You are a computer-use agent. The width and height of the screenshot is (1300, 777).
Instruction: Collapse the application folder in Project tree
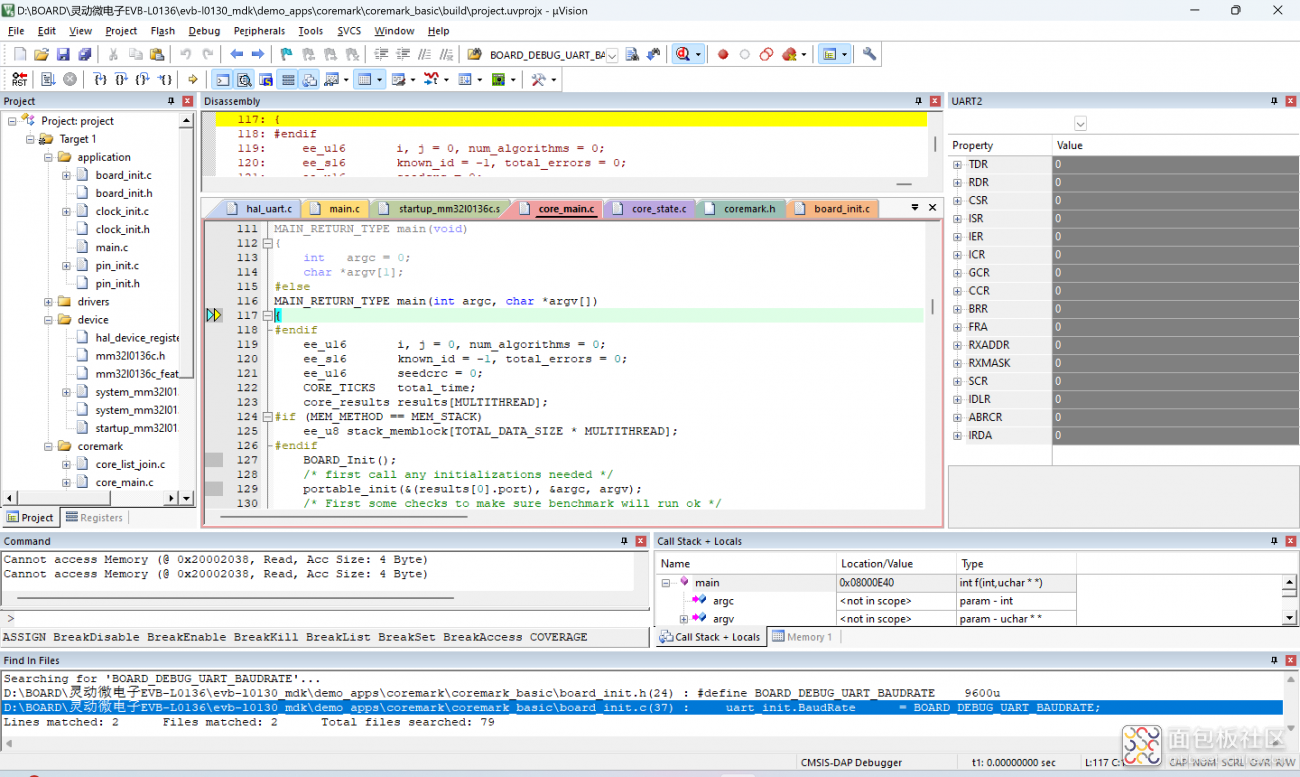[48, 157]
